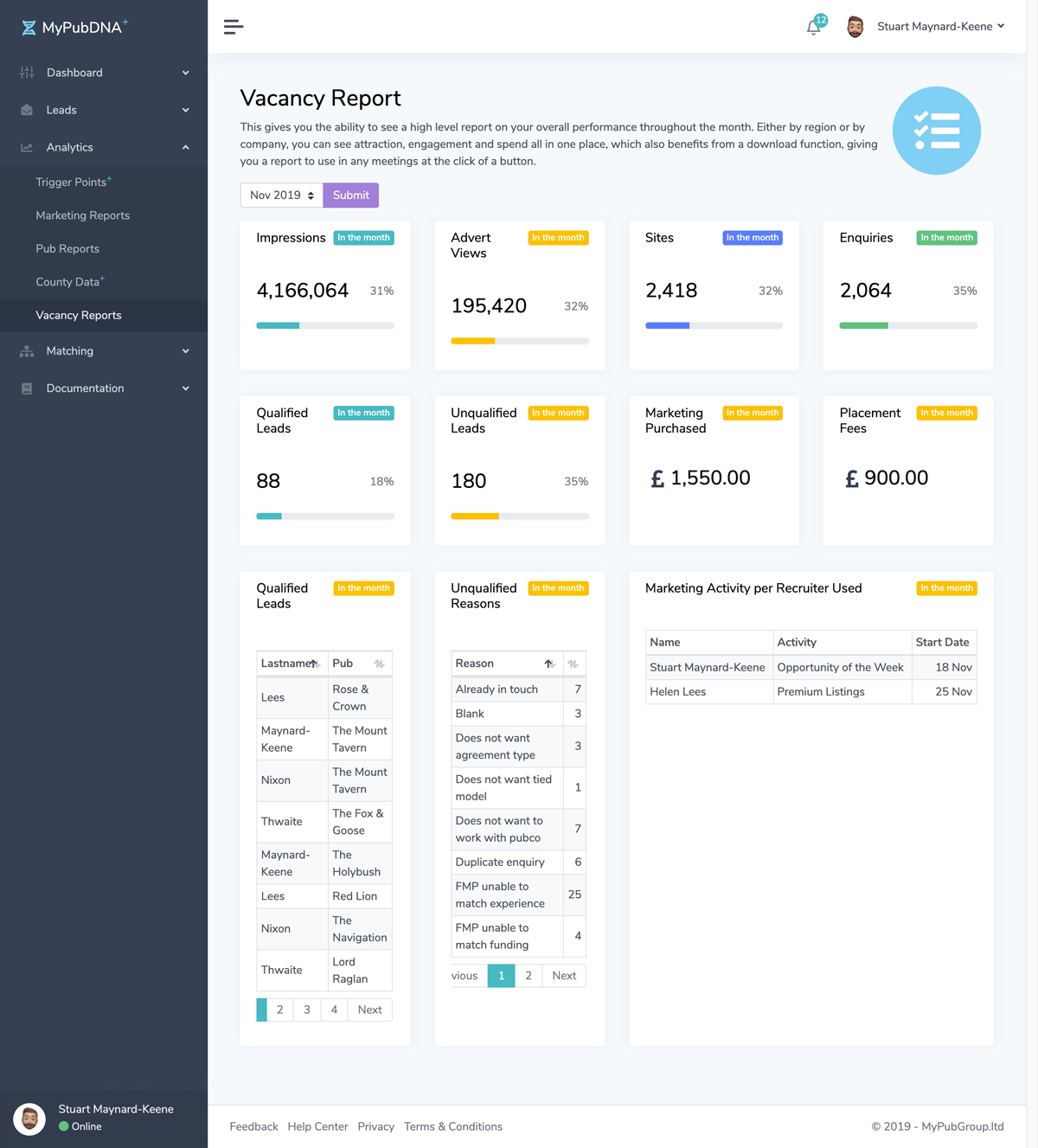Open the notification bell with 12 alerts
Screen dimensions: 1038x1148
(812, 28)
